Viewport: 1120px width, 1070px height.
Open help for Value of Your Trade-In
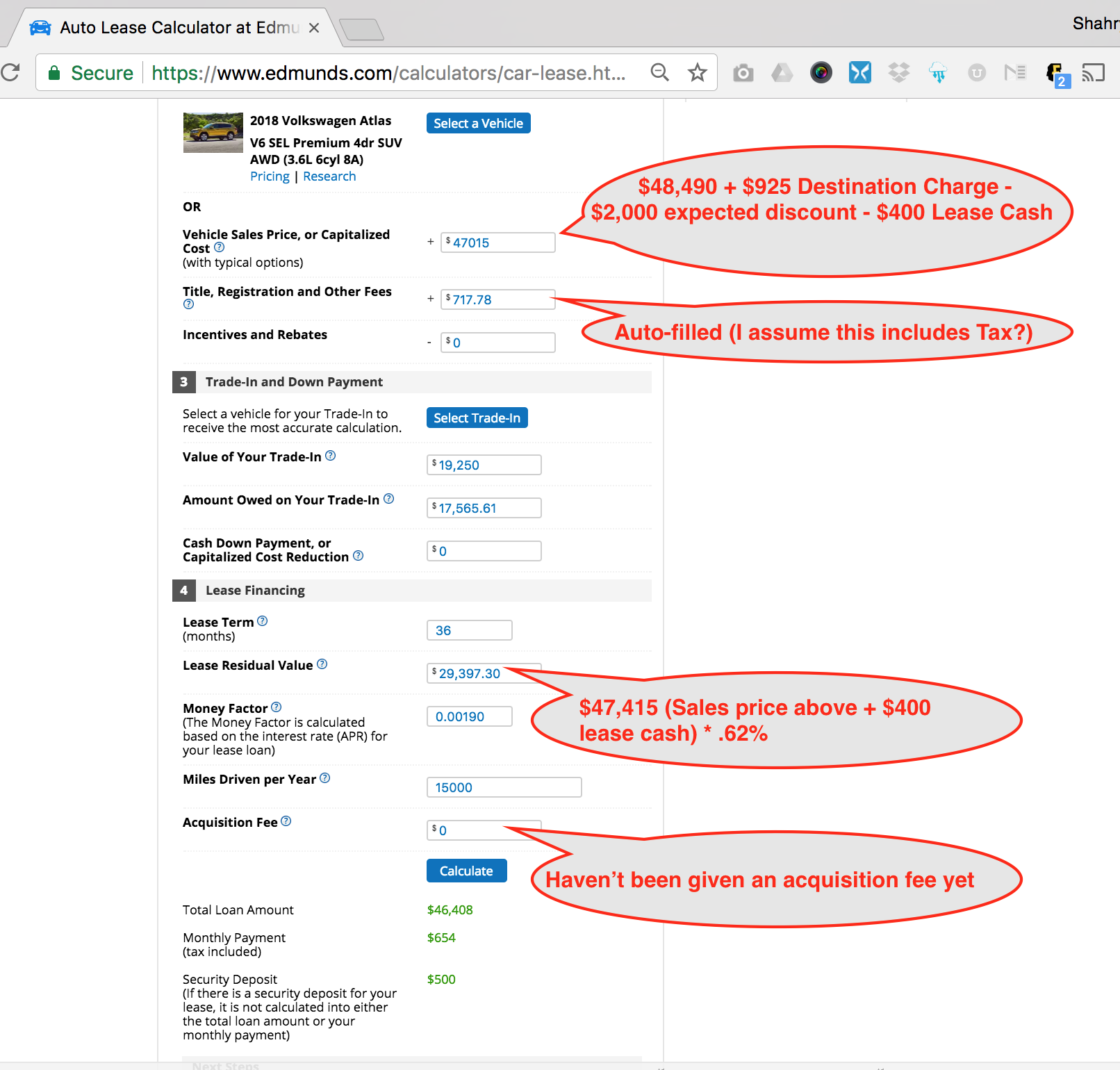click(x=331, y=456)
